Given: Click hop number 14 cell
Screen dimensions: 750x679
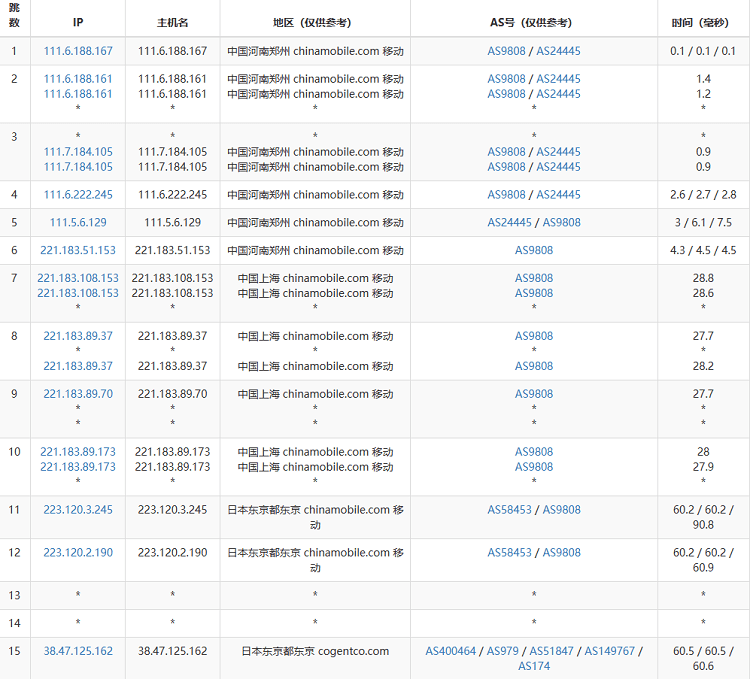Looking at the screenshot, I should (x=14, y=623).
